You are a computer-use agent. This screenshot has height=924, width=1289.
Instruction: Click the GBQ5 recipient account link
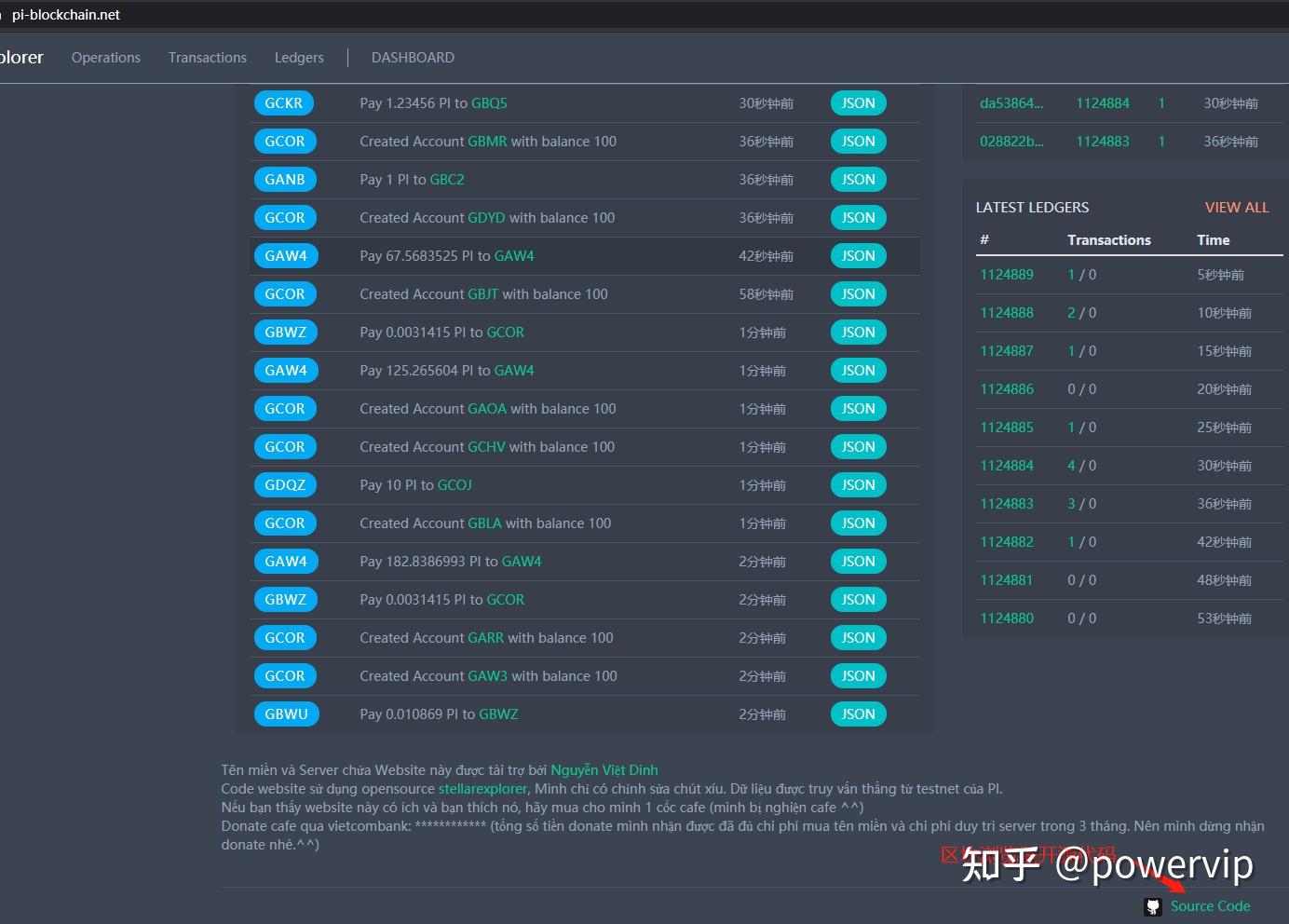coord(489,103)
